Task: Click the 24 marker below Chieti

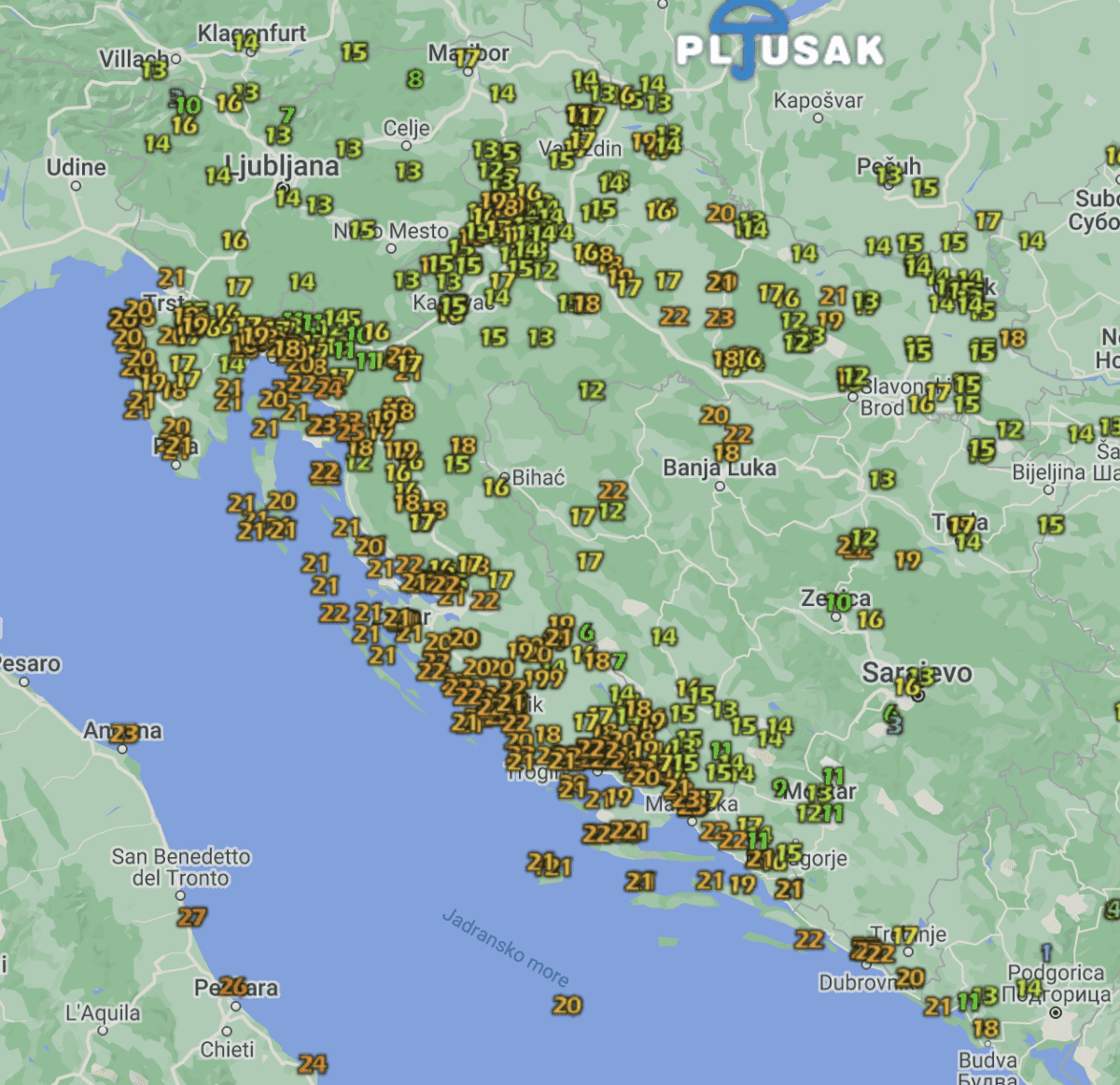Action: [x=313, y=1064]
